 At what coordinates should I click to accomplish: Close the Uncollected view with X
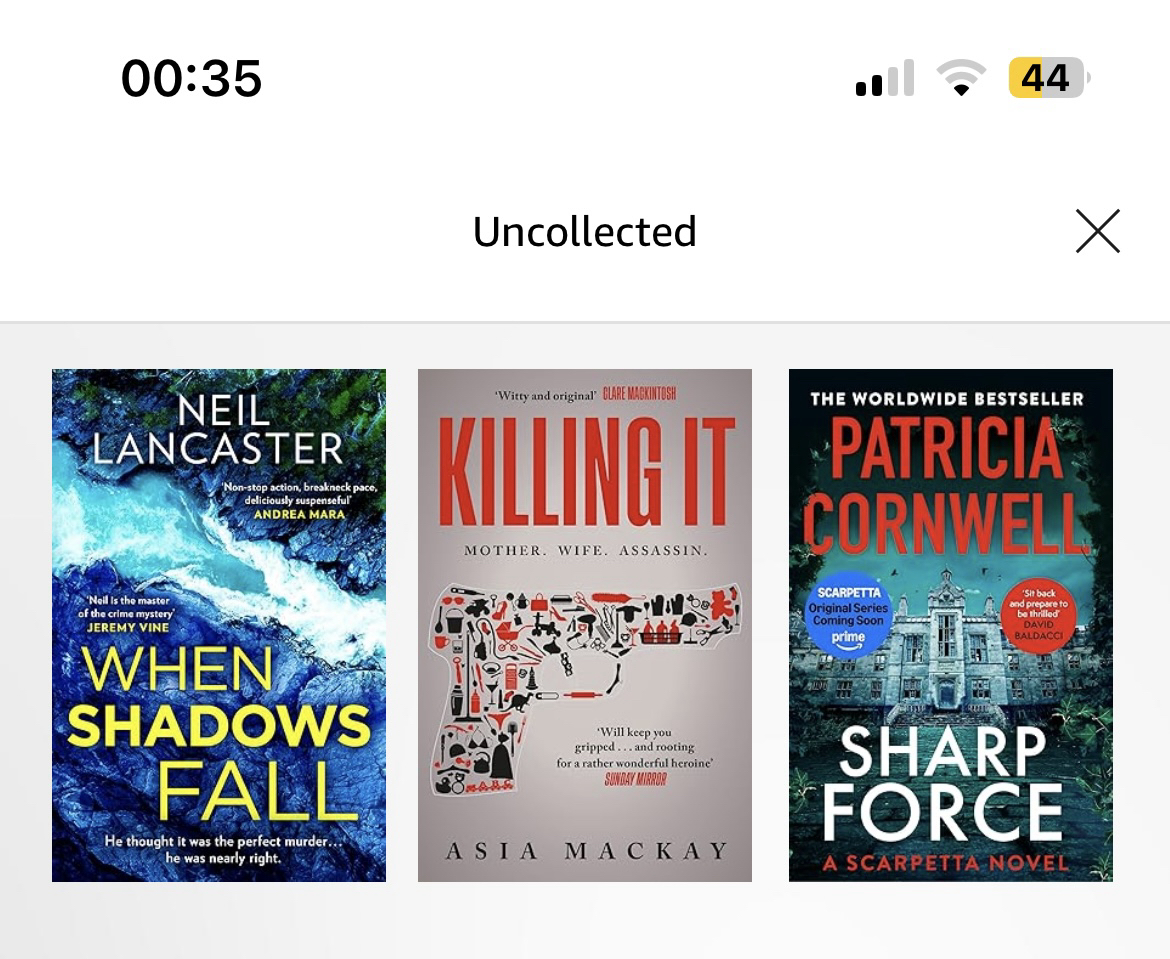[1098, 231]
